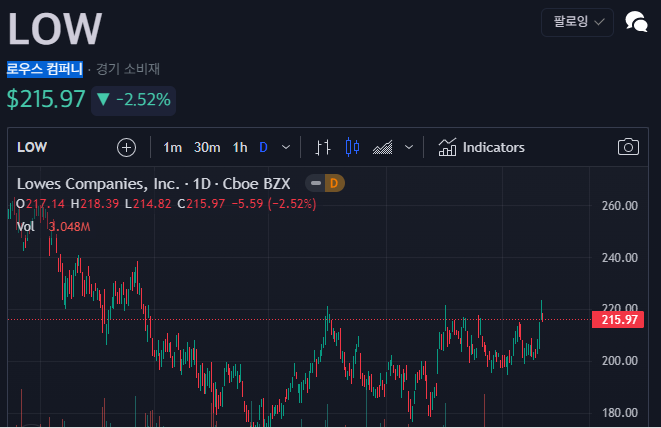
Task: Expand the time interval dropdown arrow
Action: (286, 148)
